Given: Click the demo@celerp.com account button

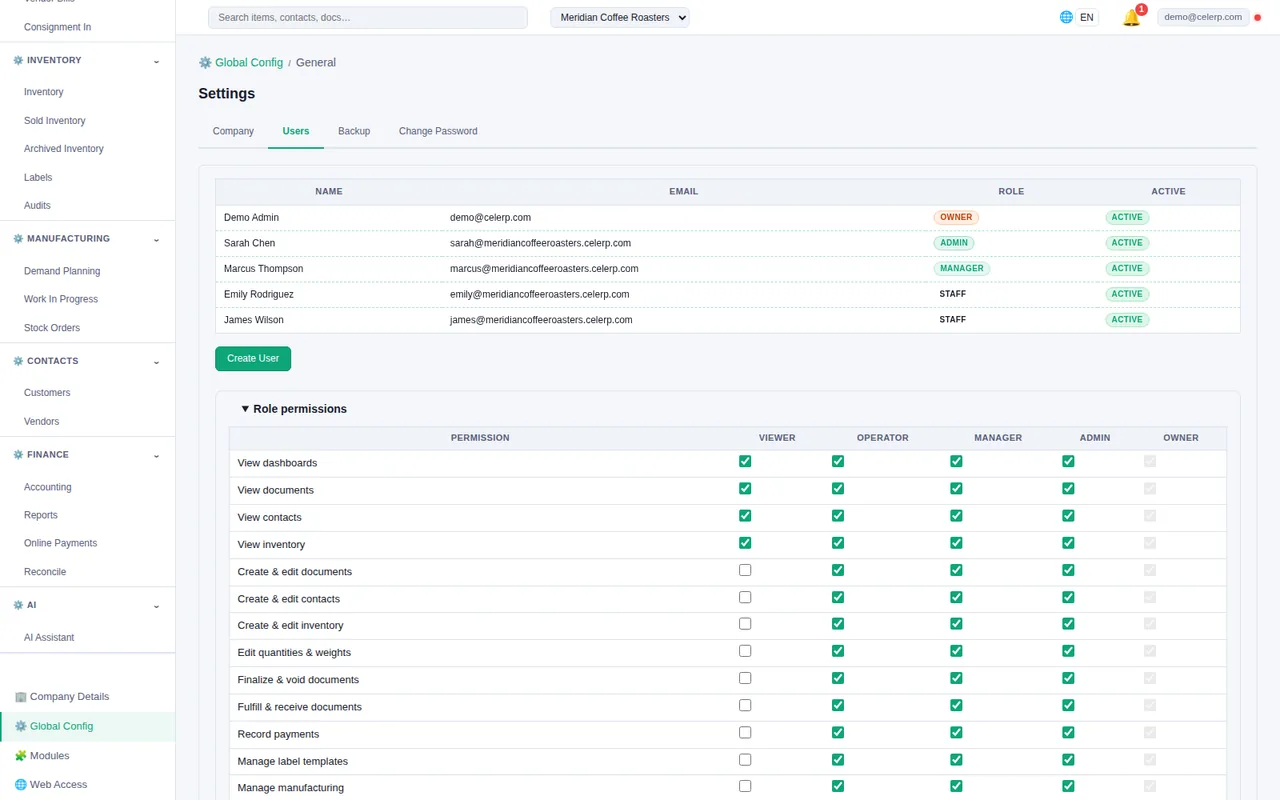Looking at the screenshot, I should click(x=1203, y=17).
